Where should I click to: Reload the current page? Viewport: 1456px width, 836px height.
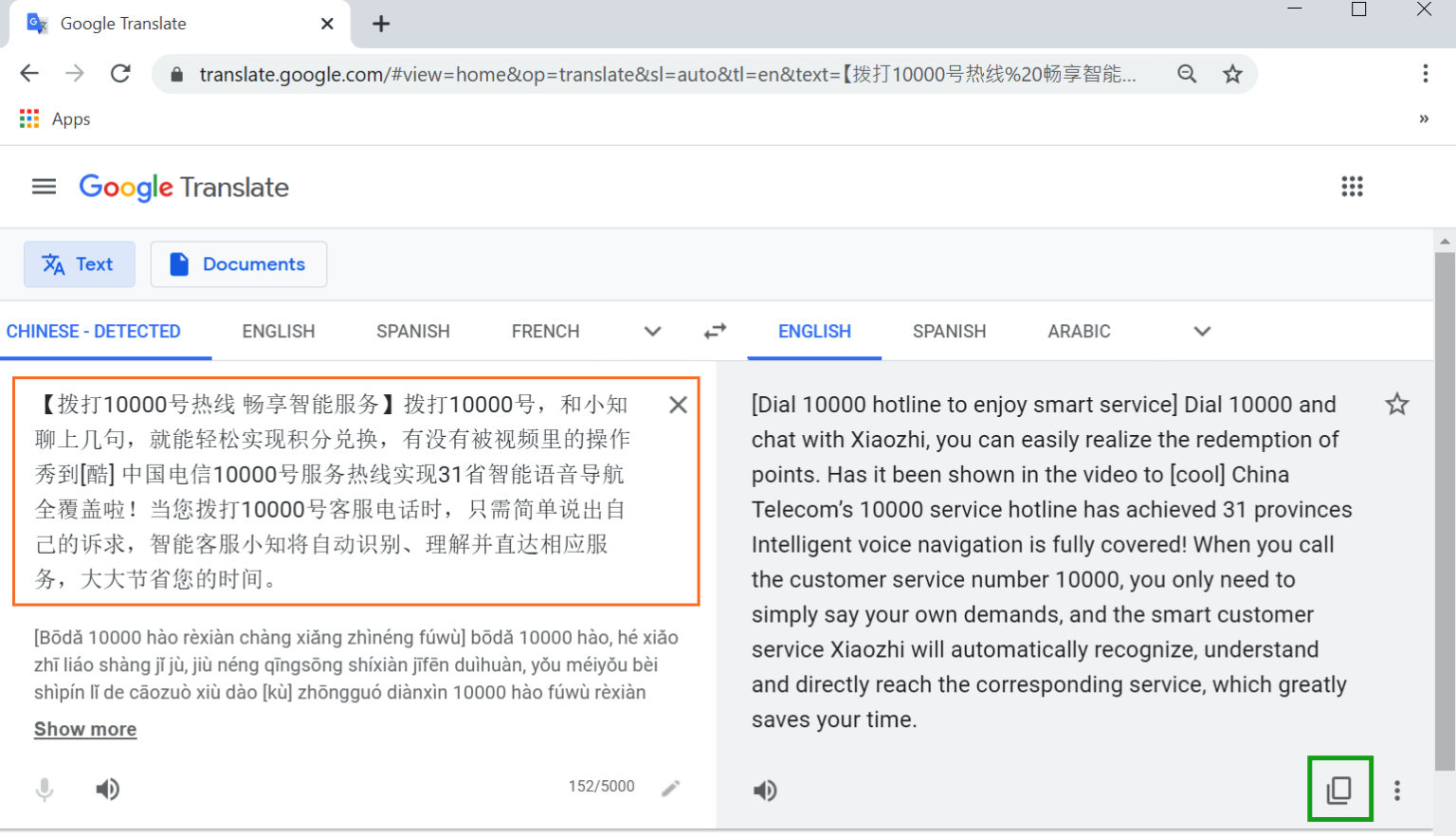click(120, 74)
